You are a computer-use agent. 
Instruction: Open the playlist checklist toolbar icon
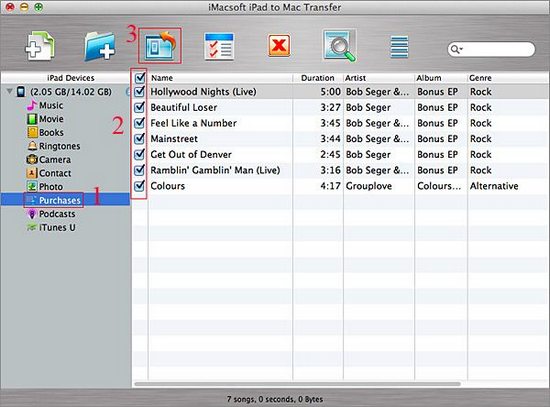[x=219, y=46]
